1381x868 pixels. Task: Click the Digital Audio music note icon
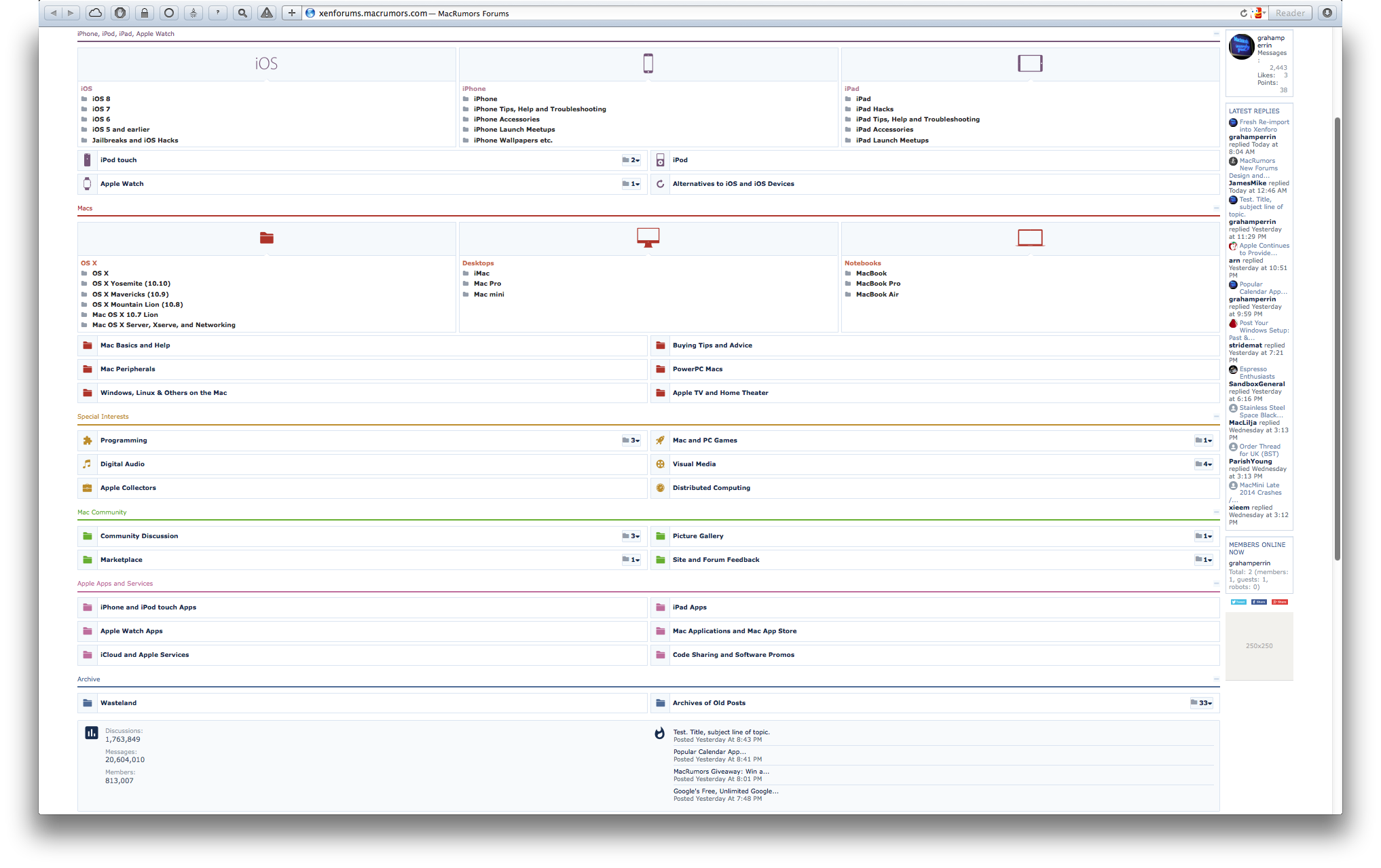click(87, 464)
